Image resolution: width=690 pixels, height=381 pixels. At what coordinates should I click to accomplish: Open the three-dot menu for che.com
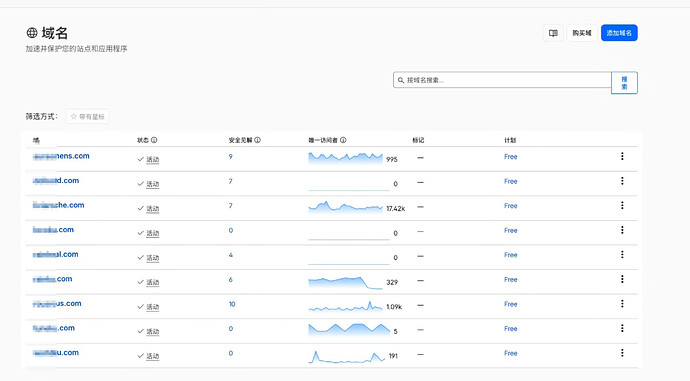tap(622, 205)
